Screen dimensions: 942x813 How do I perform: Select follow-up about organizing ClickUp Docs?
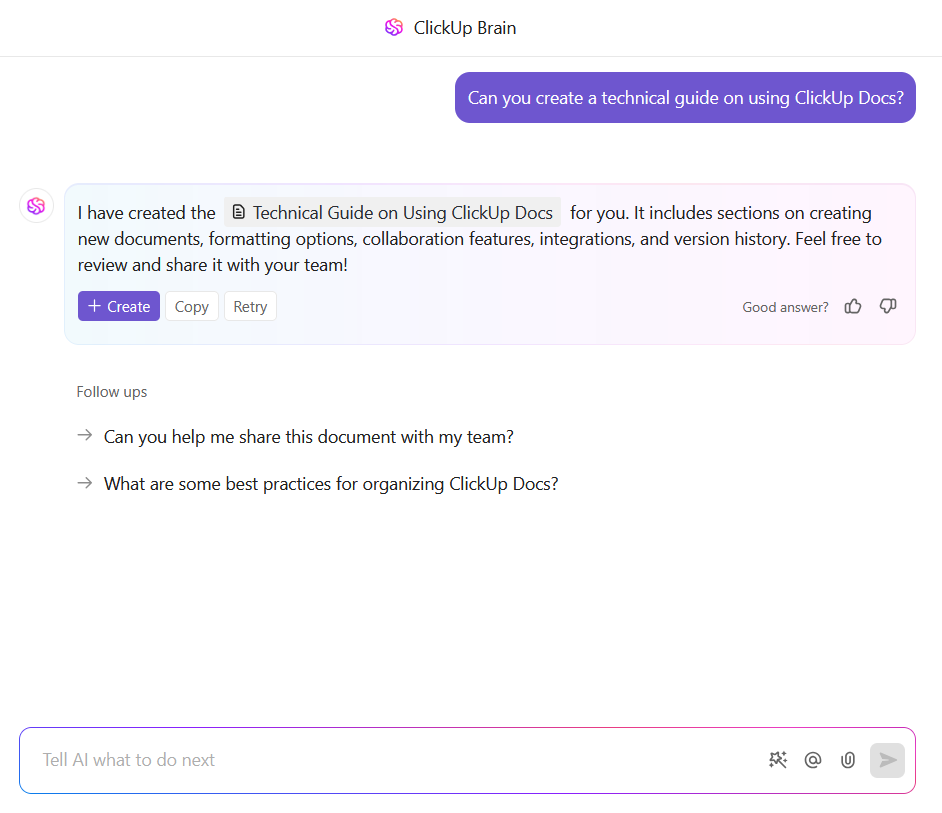point(331,484)
